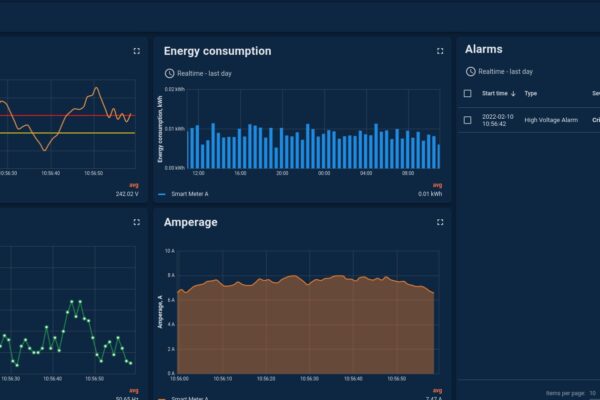Expand the Amperage widget to fullscreen
This screenshot has height=400, width=600.
click(440, 222)
